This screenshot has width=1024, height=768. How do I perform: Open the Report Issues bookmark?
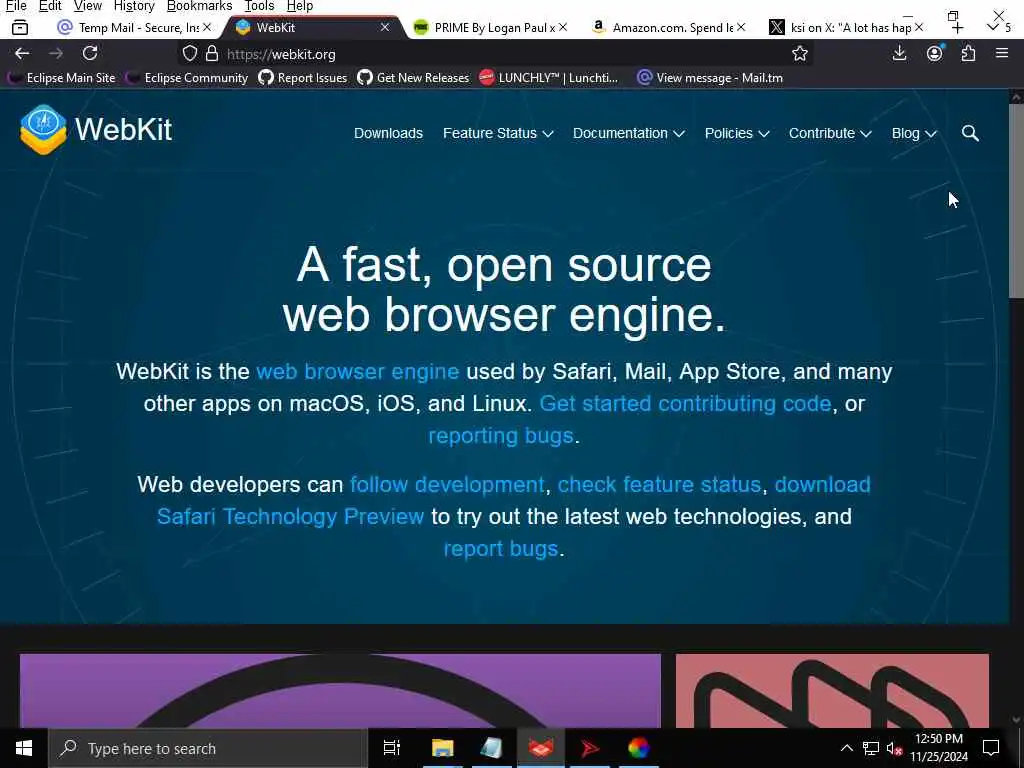point(302,78)
